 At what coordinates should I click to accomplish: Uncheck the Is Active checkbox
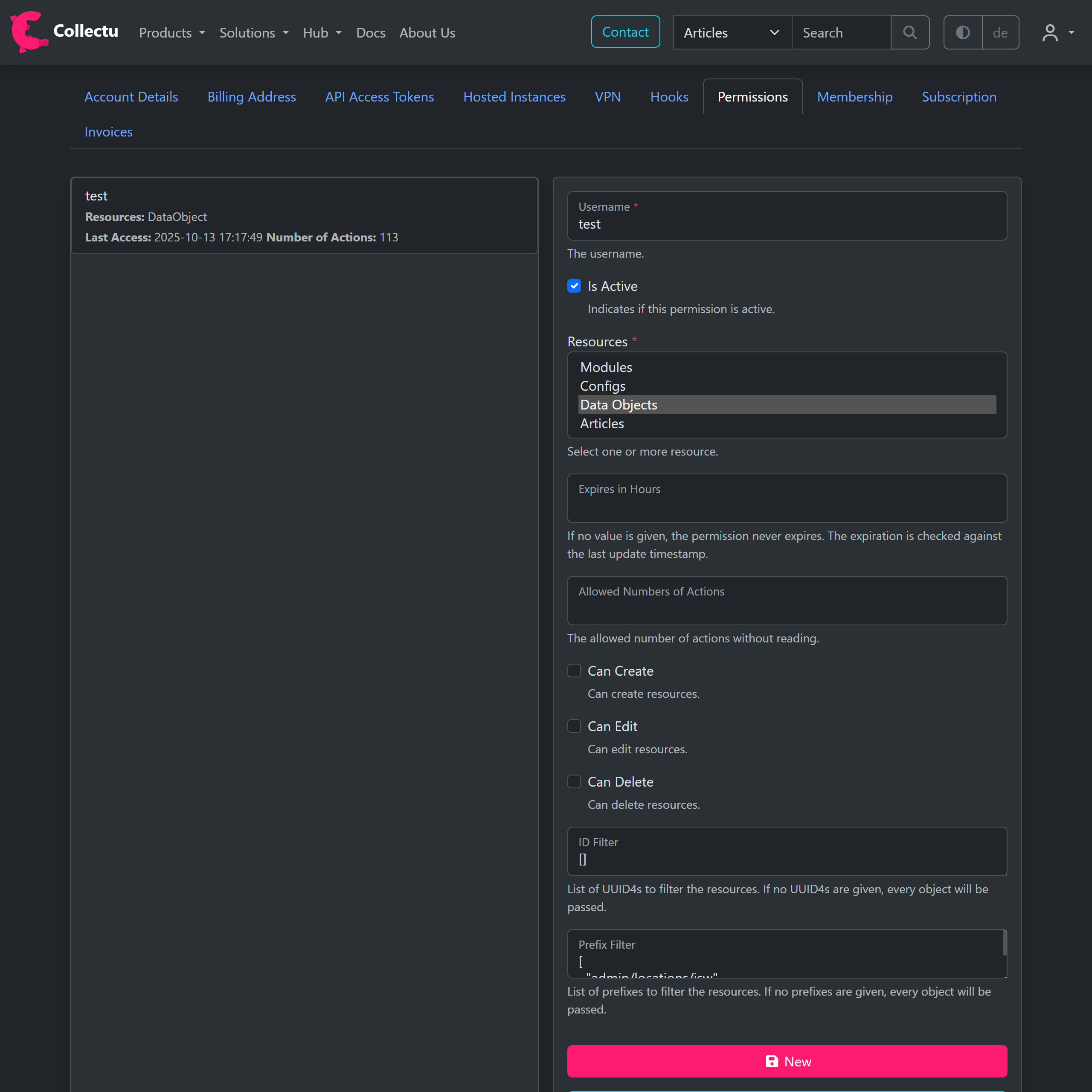pyautogui.click(x=574, y=286)
